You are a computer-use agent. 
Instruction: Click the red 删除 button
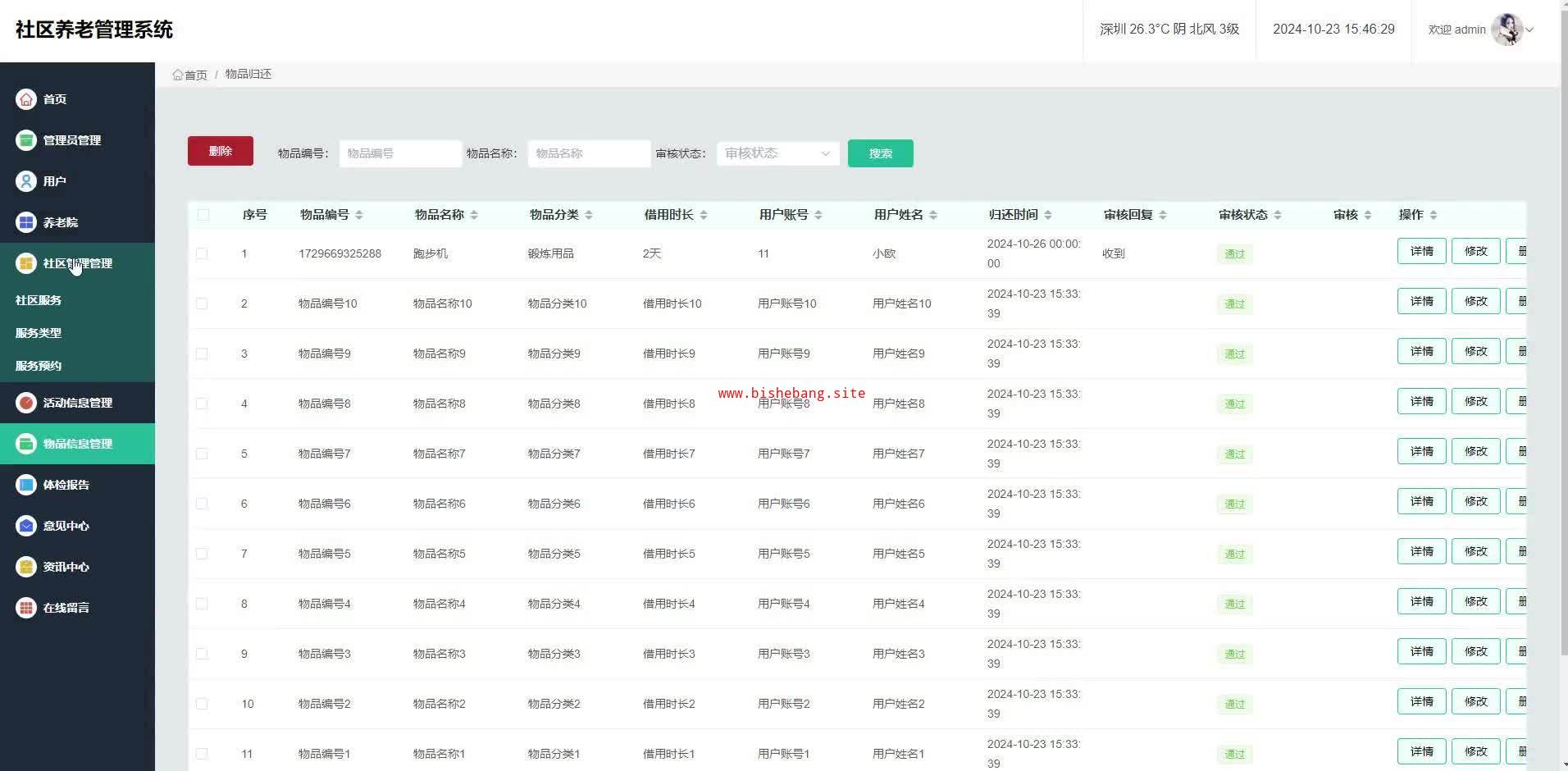coord(220,151)
